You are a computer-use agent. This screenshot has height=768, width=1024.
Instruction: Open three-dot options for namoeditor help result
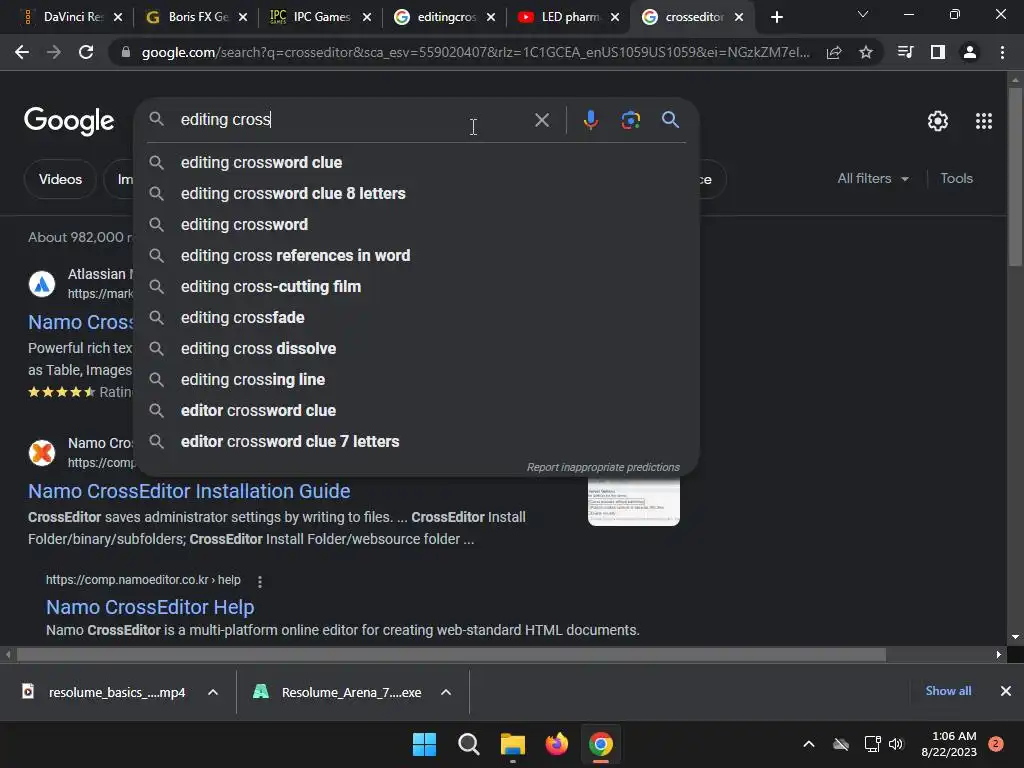pos(260,581)
